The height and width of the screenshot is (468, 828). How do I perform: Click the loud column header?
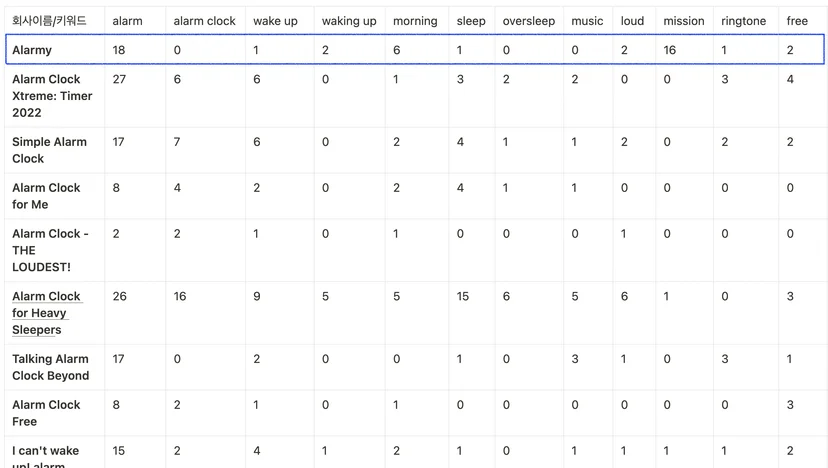(634, 21)
